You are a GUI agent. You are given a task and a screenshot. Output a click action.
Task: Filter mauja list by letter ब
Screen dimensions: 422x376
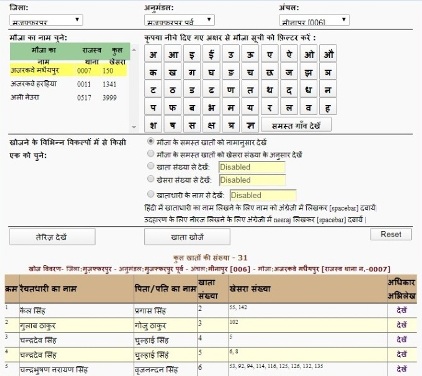point(192,107)
